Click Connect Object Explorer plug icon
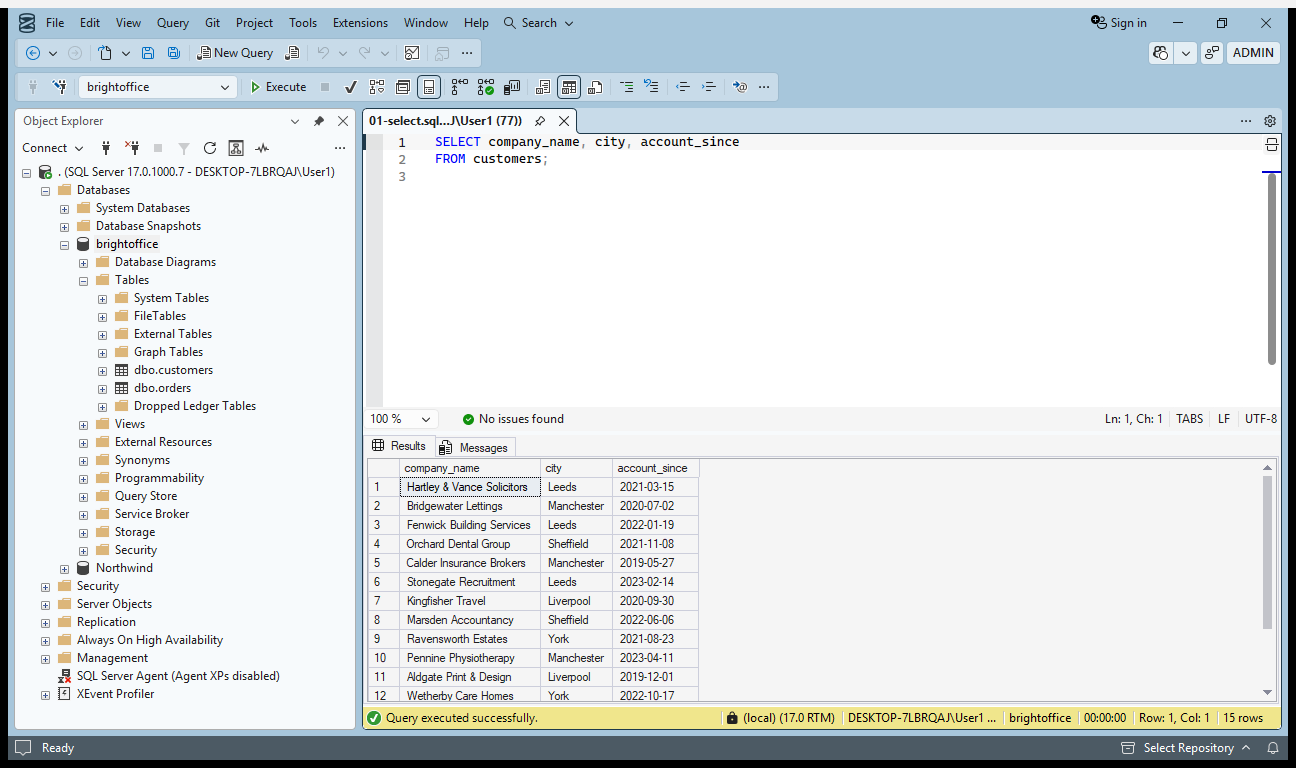The height and width of the screenshot is (768, 1296). pyautogui.click(x=106, y=148)
